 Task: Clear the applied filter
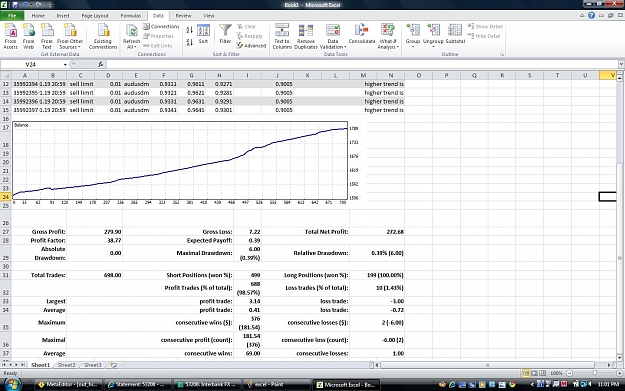click(x=246, y=26)
